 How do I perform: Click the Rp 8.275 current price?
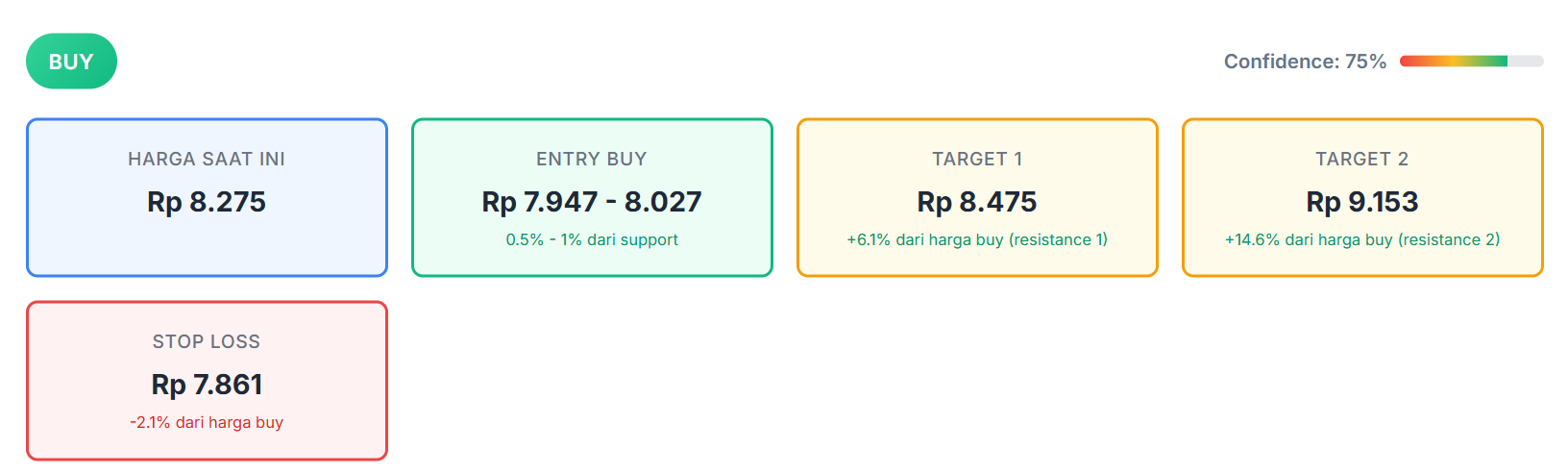(x=207, y=202)
